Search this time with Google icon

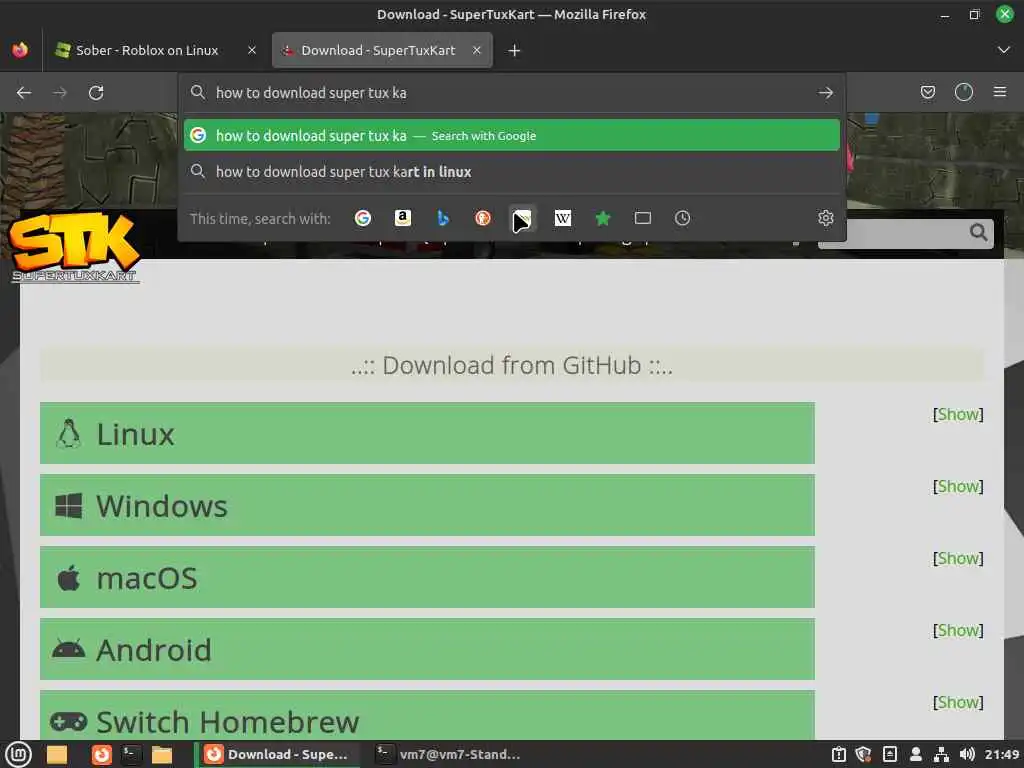[x=362, y=218]
